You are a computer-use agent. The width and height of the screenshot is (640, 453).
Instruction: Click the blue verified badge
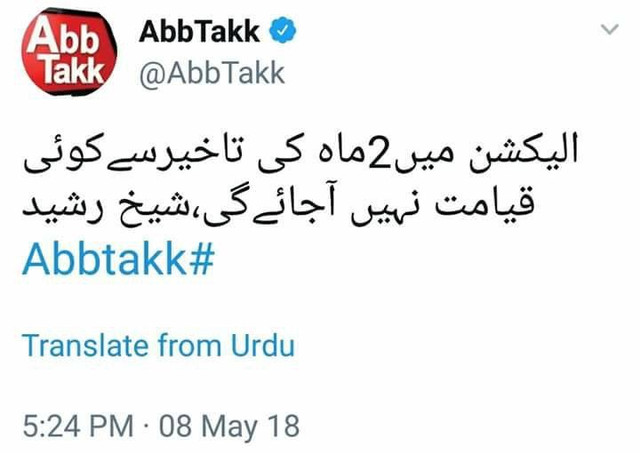(283, 30)
